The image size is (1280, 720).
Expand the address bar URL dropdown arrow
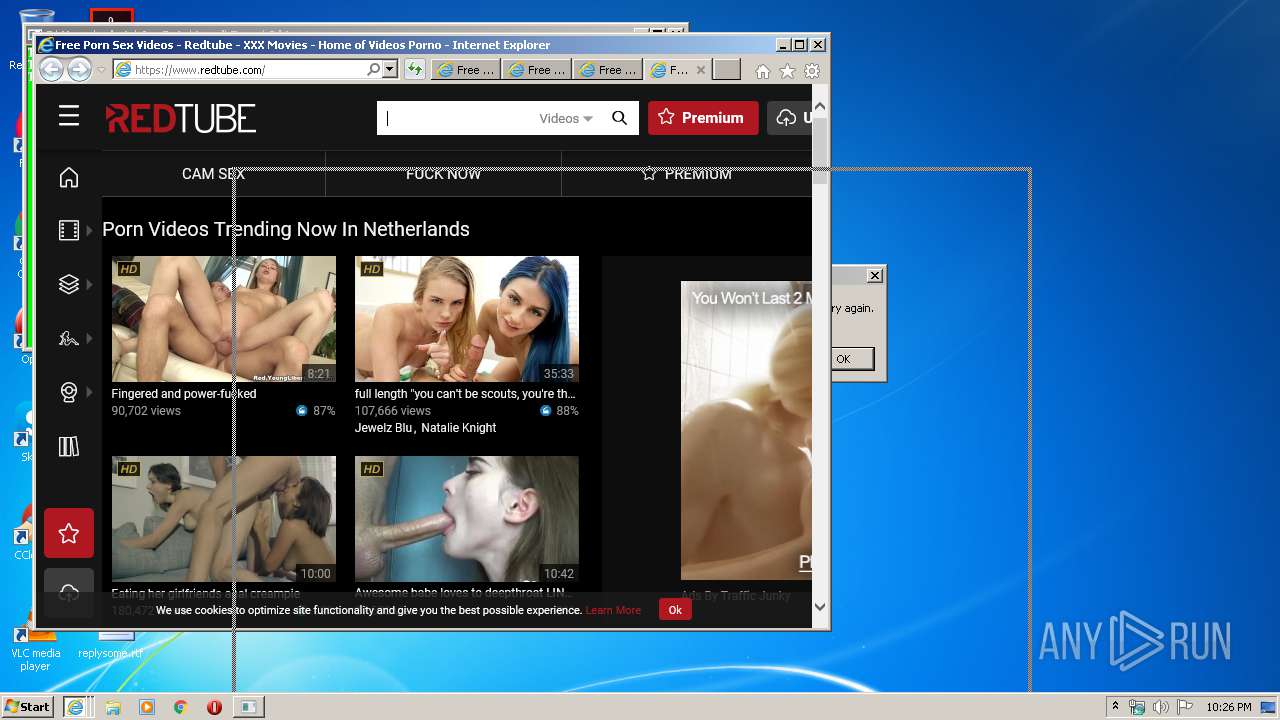(390, 69)
